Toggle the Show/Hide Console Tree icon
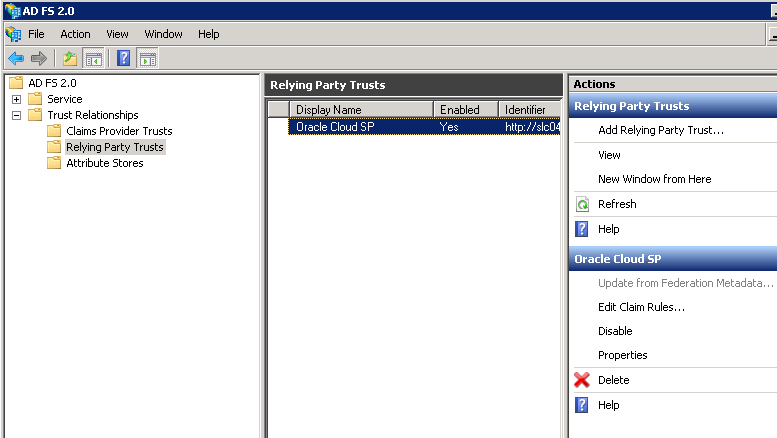The height and width of the screenshot is (438, 777). tap(93, 58)
